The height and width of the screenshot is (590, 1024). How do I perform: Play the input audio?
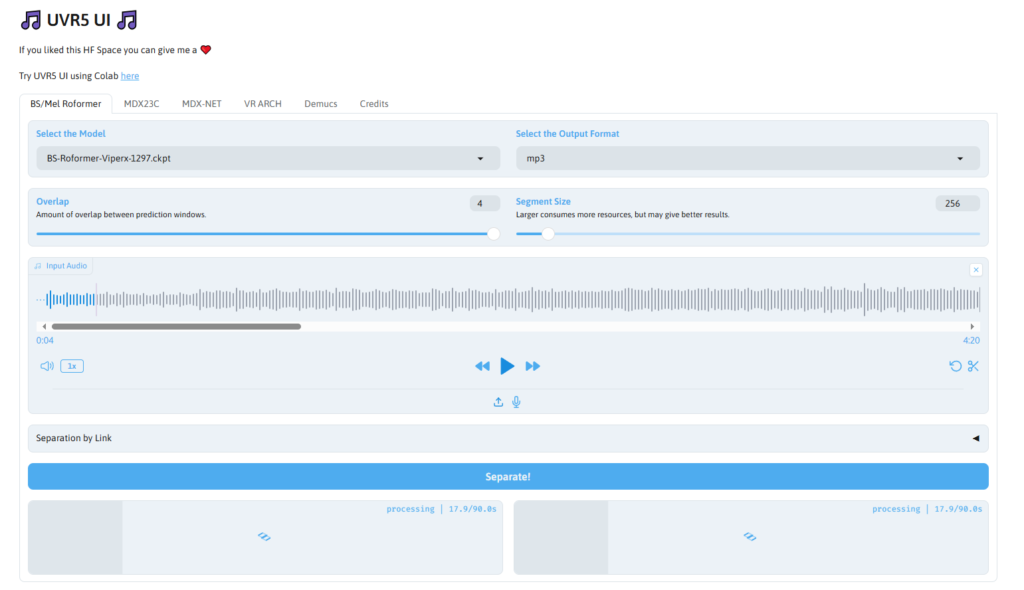507,366
